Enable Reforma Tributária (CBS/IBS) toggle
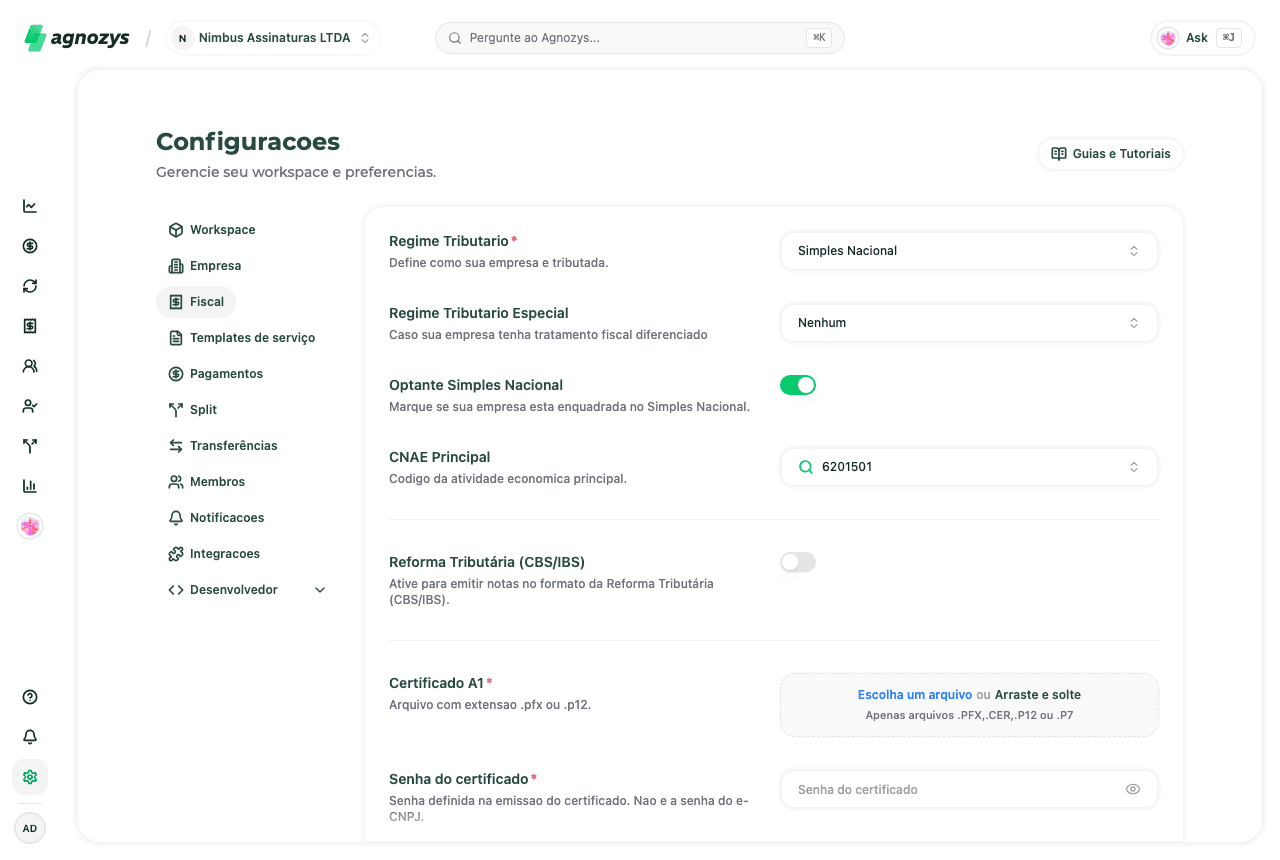 (798, 562)
